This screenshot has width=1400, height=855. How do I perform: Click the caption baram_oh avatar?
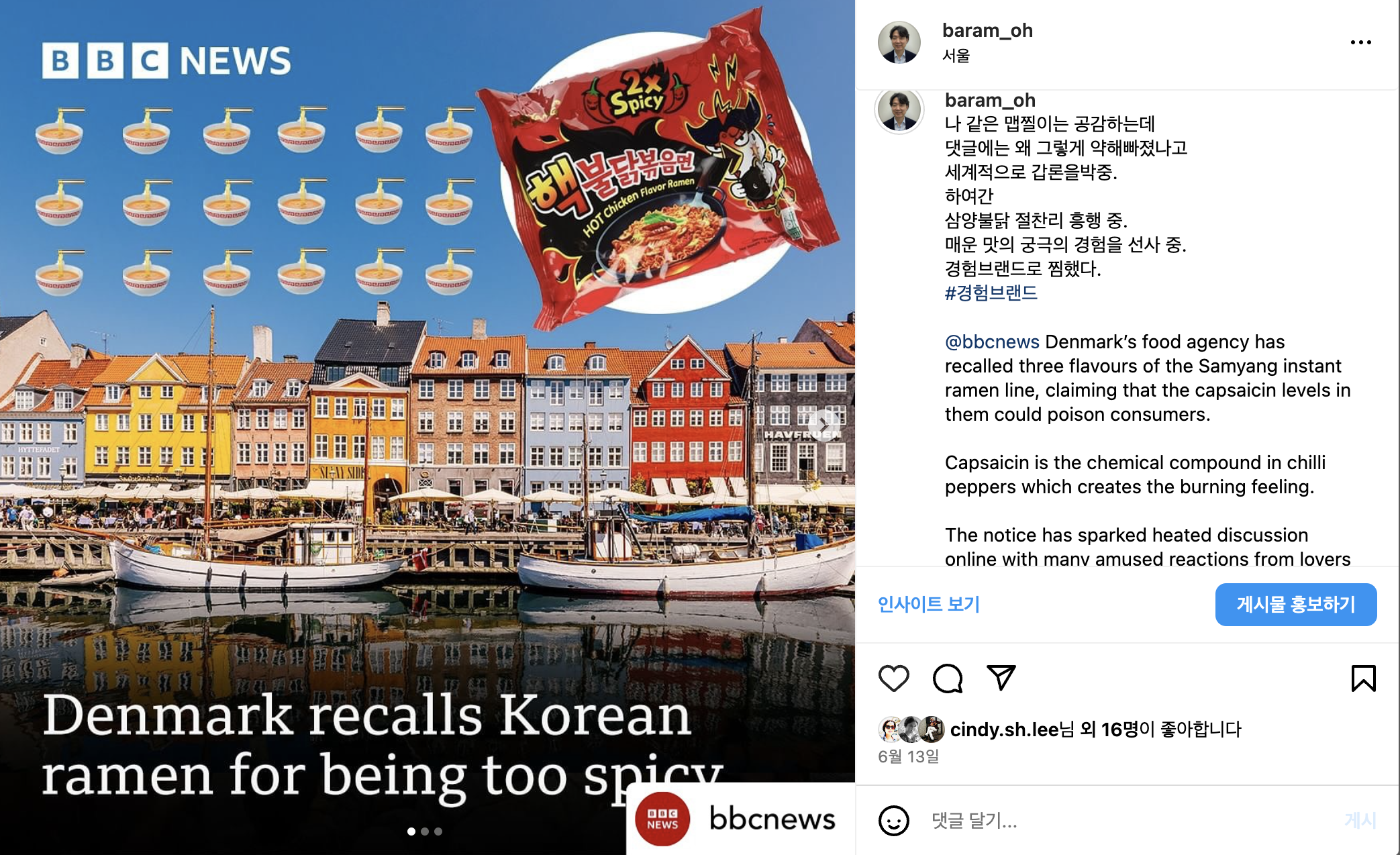coord(899,111)
